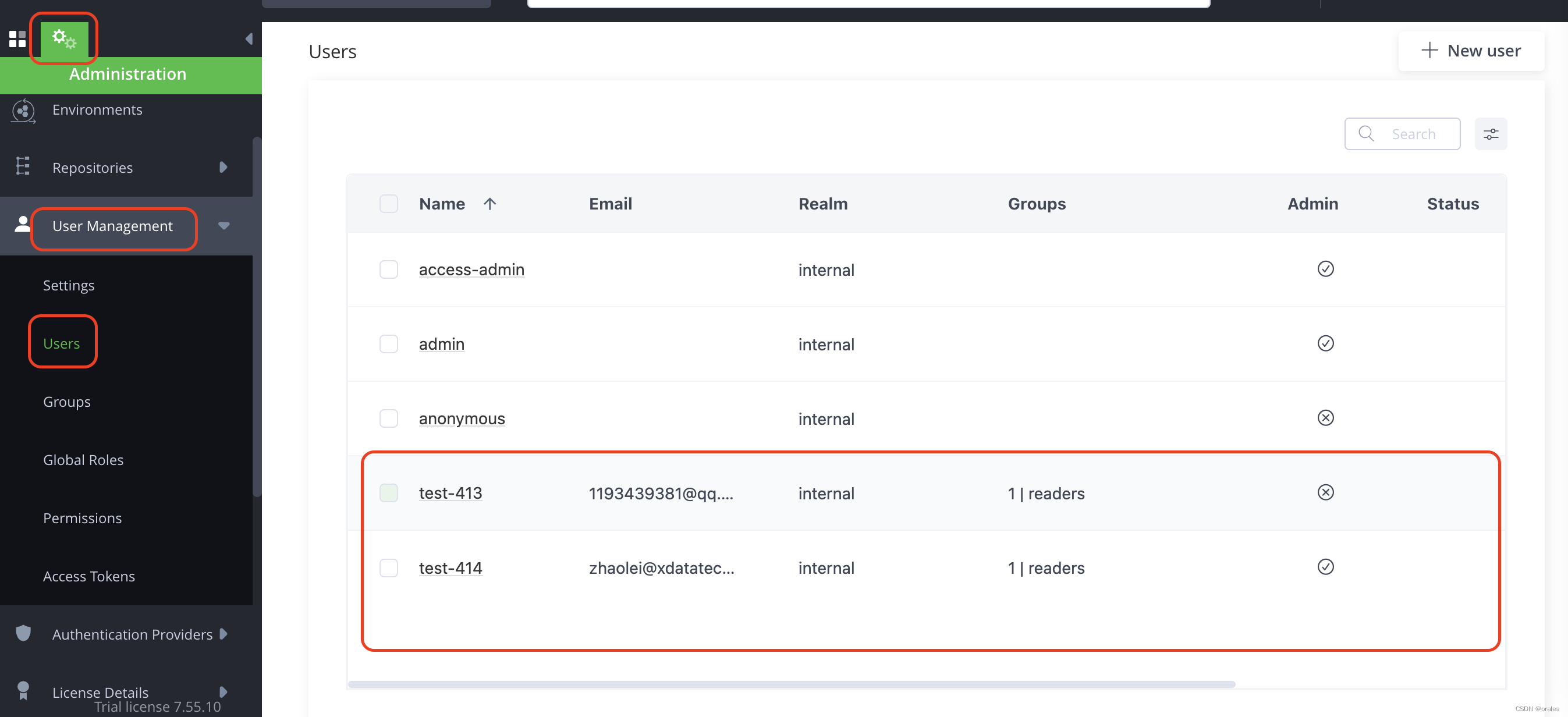The width and height of the screenshot is (1568, 717).
Task: Check the select-all header checkbox
Action: tap(388, 204)
